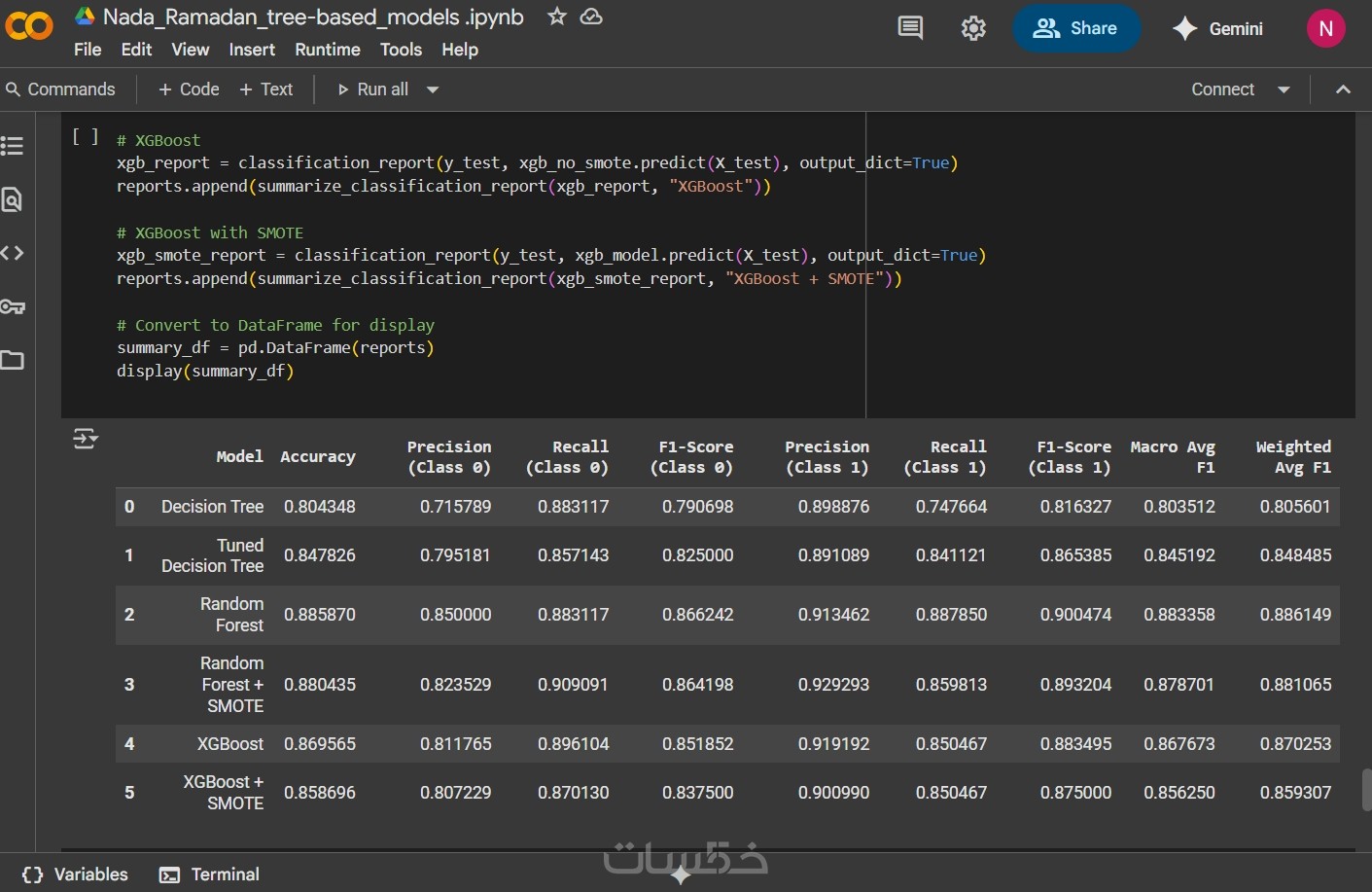Open code snippets sidebar icon
1372x892 pixels.
coord(13,253)
